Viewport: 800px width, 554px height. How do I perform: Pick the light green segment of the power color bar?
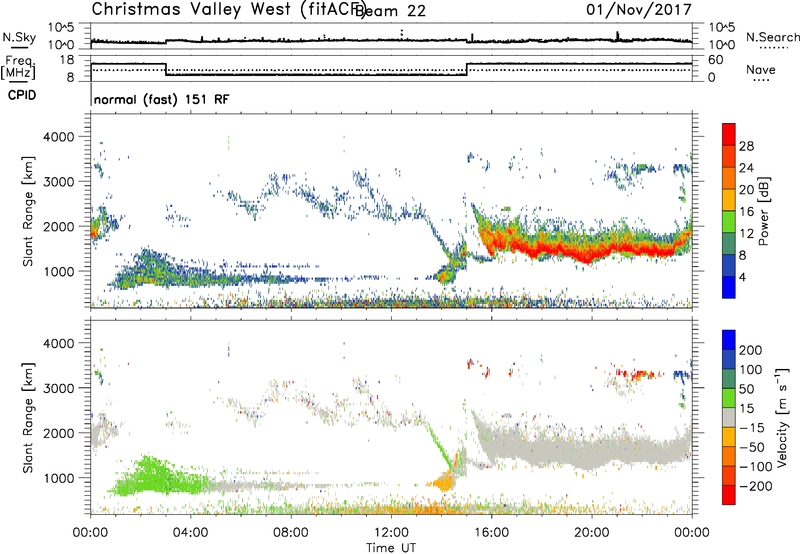click(729, 221)
